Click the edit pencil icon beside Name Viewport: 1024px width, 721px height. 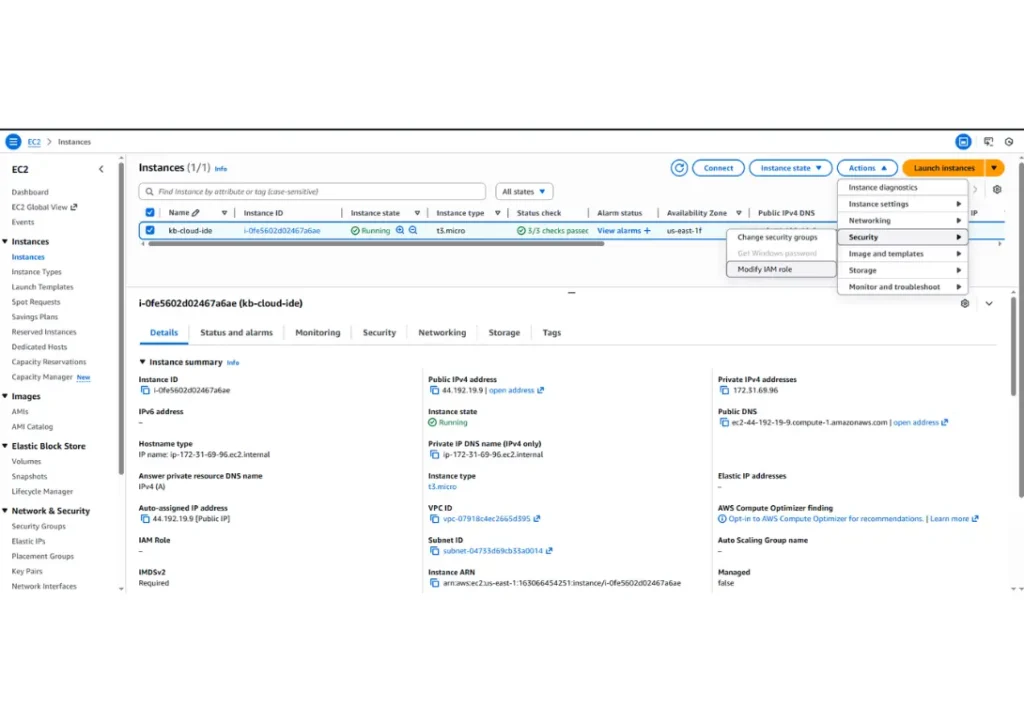click(x=196, y=213)
